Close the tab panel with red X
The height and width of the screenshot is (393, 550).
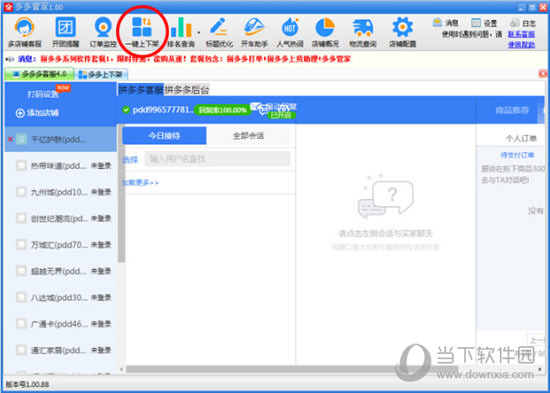point(543,74)
